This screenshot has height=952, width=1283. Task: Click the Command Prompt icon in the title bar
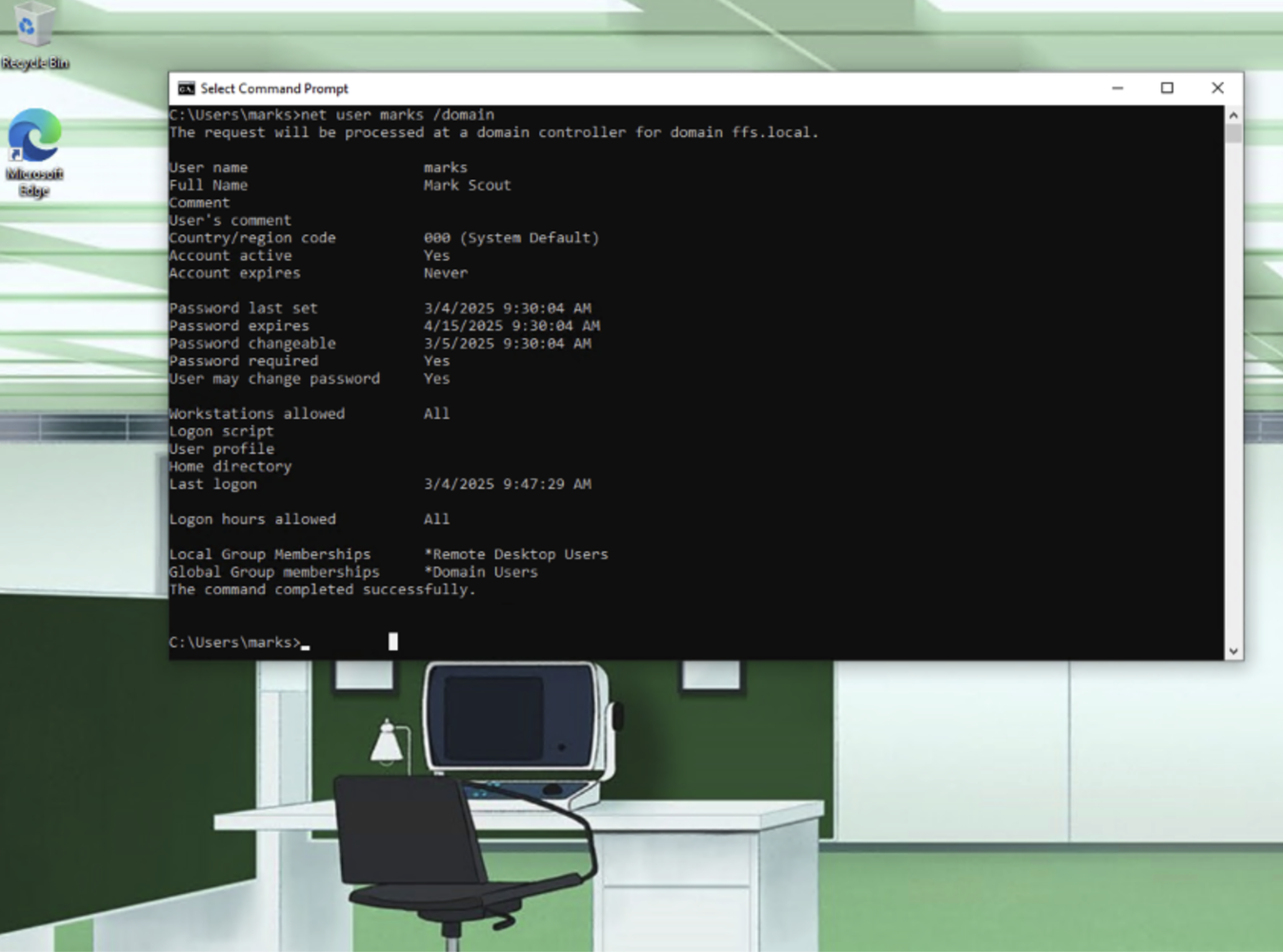coord(185,88)
